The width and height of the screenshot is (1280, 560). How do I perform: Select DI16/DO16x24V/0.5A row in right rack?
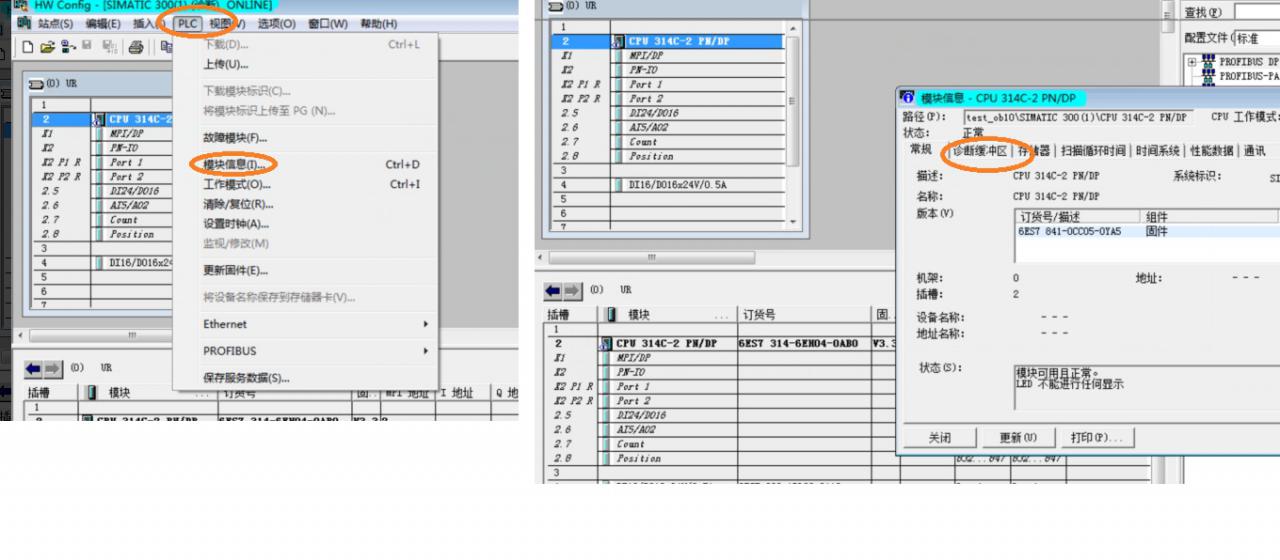(667, 185)
